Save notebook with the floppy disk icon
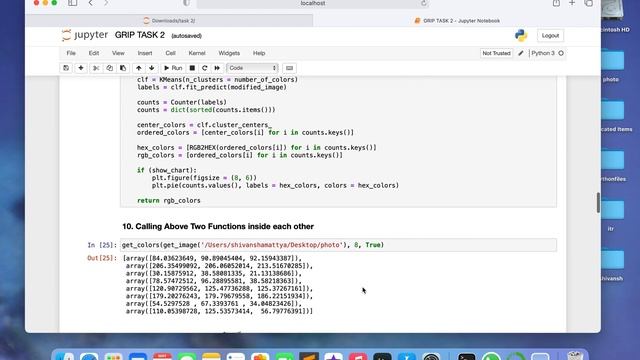 point(66,68)
